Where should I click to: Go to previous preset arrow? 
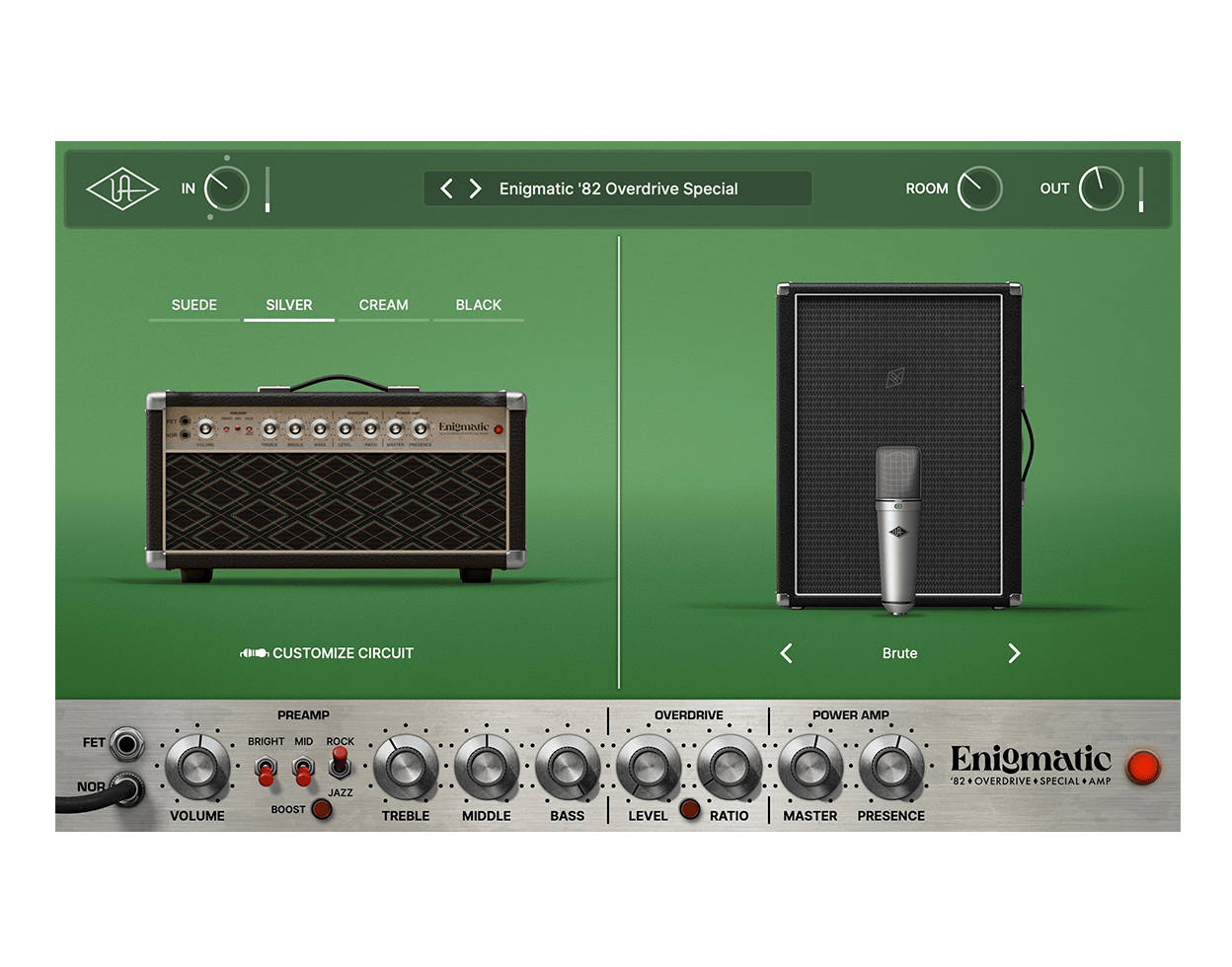tap(446, 188)
